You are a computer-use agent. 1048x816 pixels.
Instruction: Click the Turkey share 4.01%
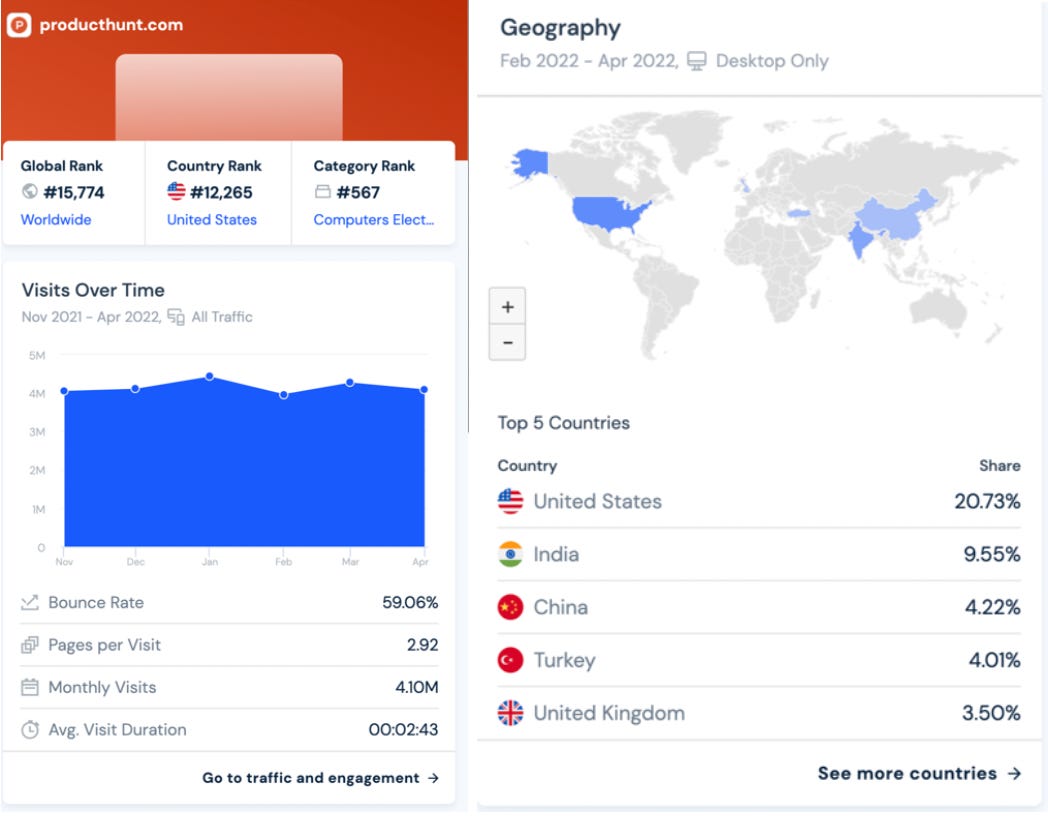pyautogui.click(x=995, y=661)
